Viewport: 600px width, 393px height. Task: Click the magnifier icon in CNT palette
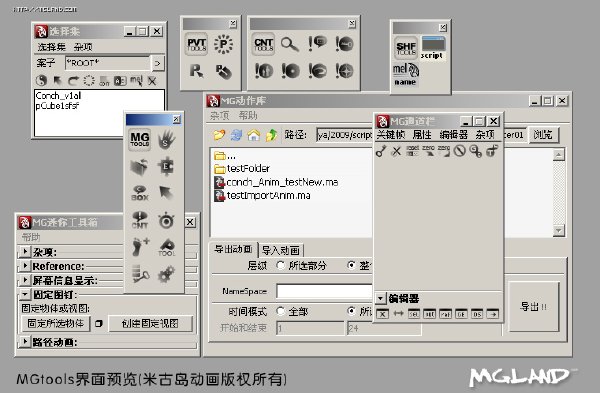(x=290, y=44)
